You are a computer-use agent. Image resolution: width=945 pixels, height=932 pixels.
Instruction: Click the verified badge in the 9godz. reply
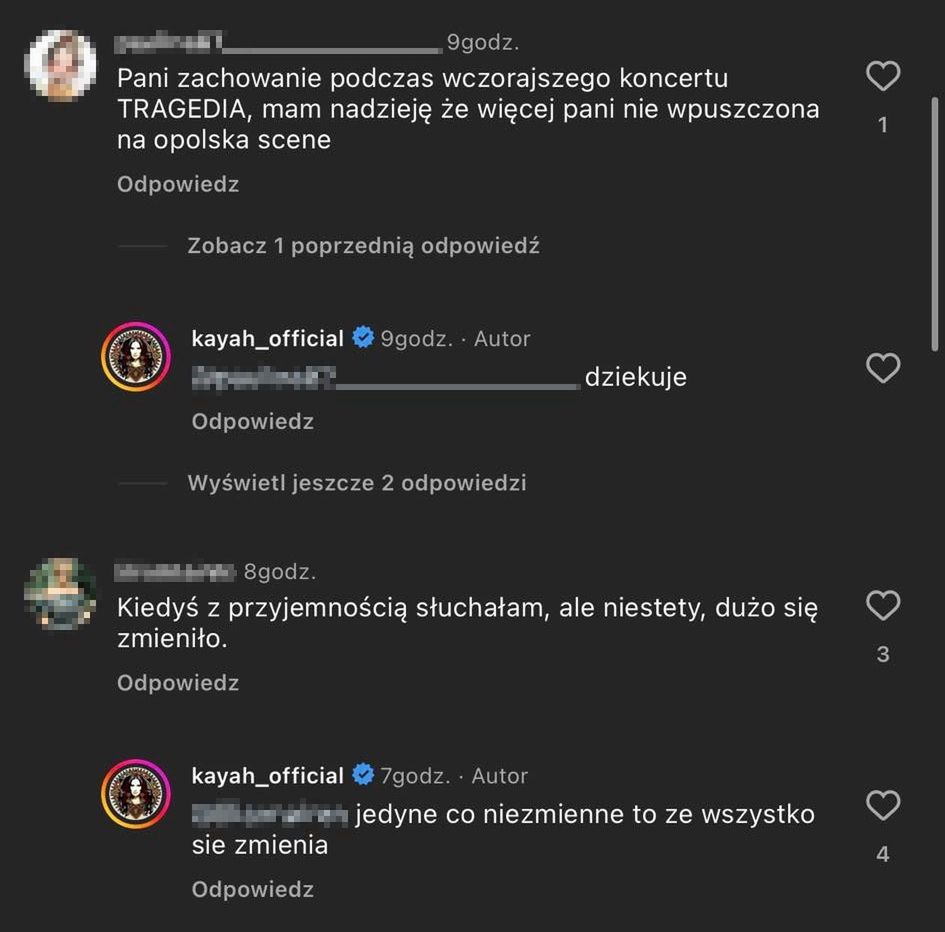[363, 338]
